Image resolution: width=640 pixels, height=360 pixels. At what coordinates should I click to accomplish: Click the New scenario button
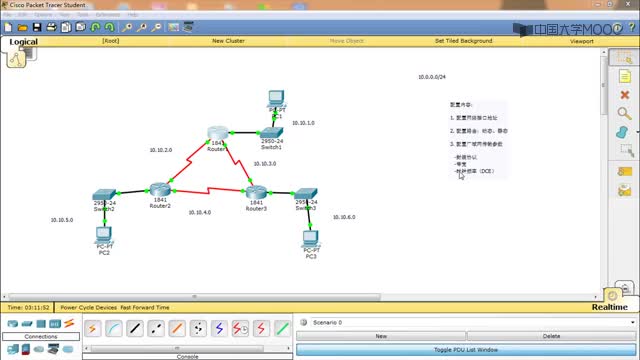(x=381, y=336)
